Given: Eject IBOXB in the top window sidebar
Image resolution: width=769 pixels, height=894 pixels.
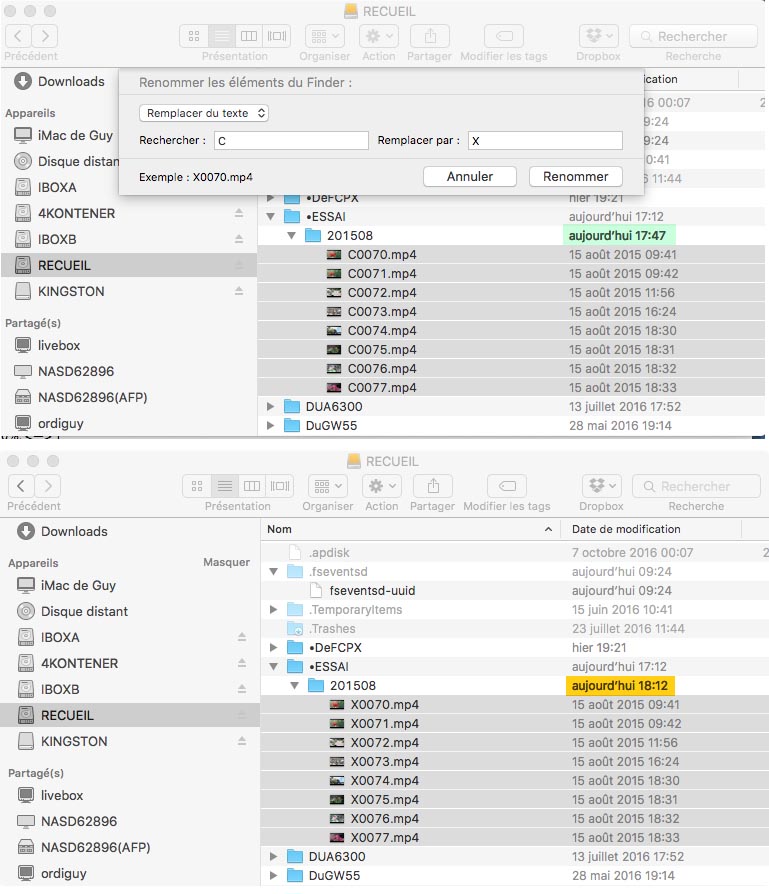Looking at the screenshot, I should tap(239, 239).
